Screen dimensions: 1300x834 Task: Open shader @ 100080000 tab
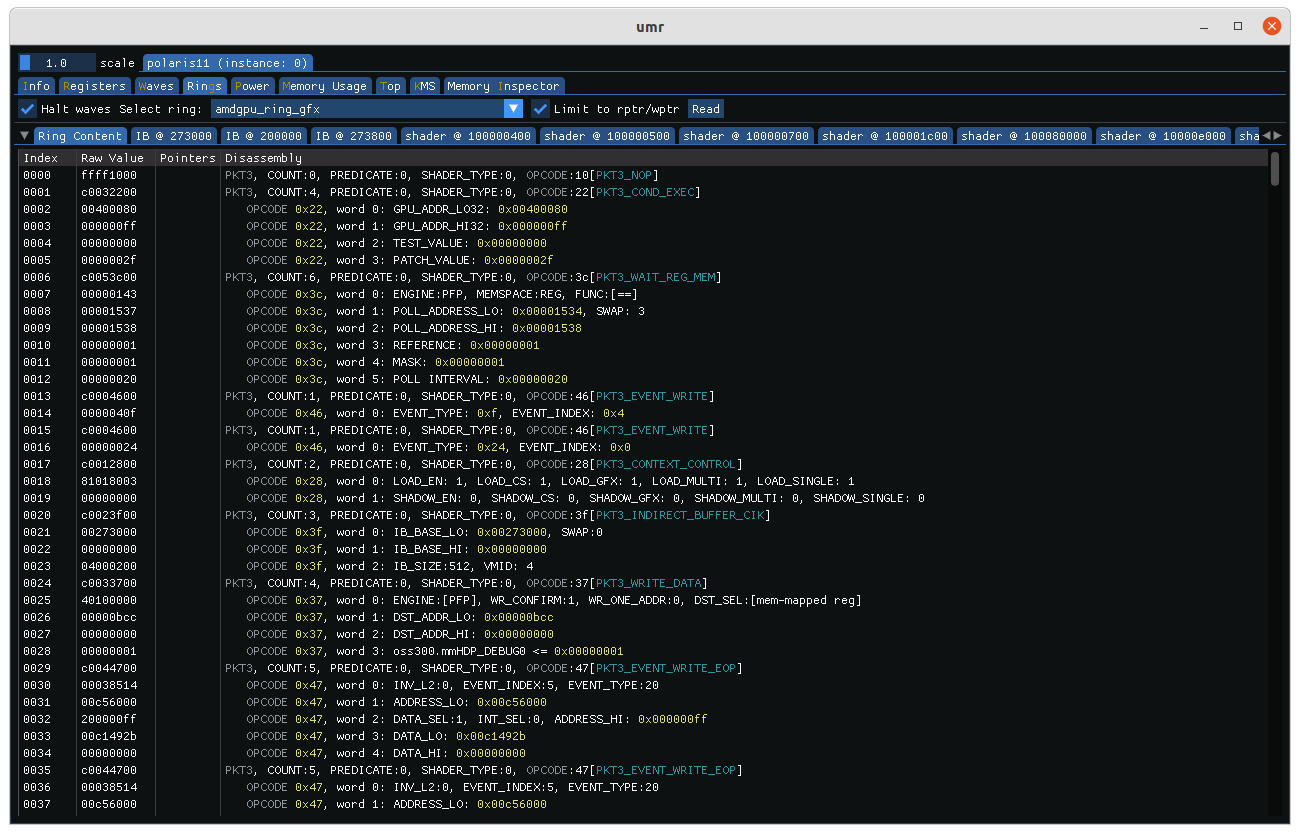coord(1024,136)
